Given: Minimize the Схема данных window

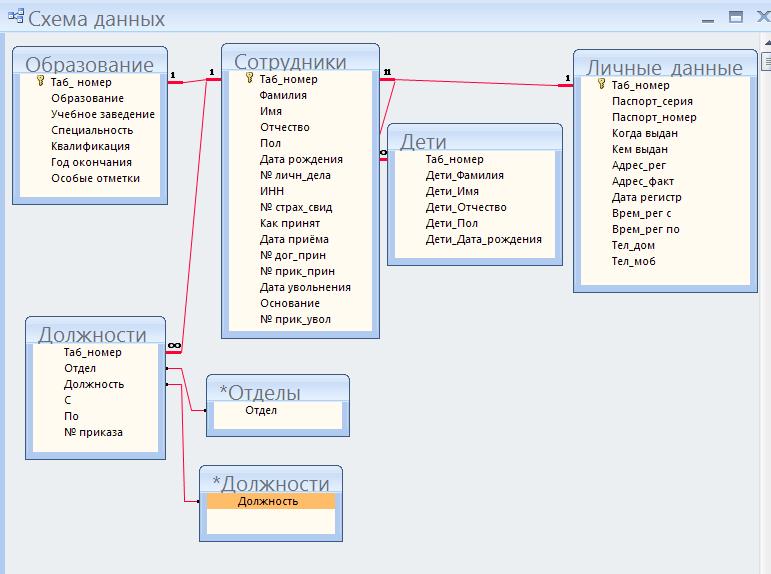Looking at the screenshot, I should (x=708, y=19).
